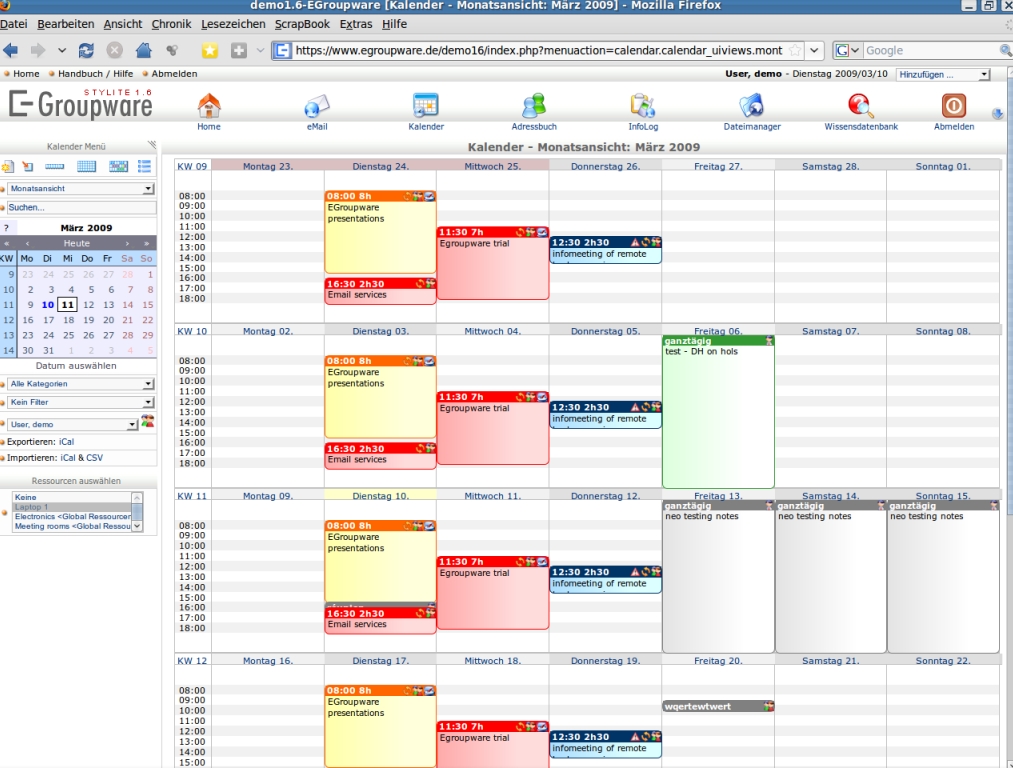Click the Extras menu
Screen dimensions: 1013x768
(356, 24)
